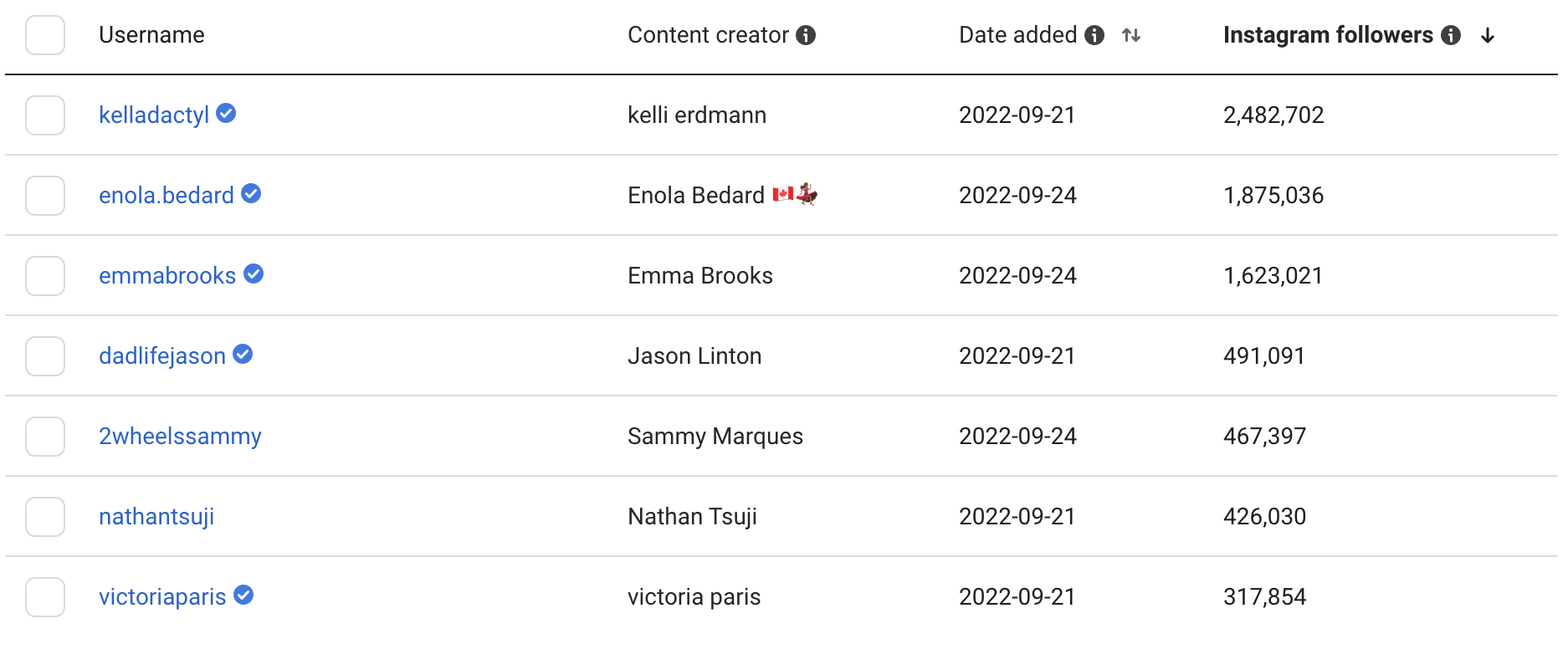Select the checkbox for the 2wheelssammy row

click(45, 437)
